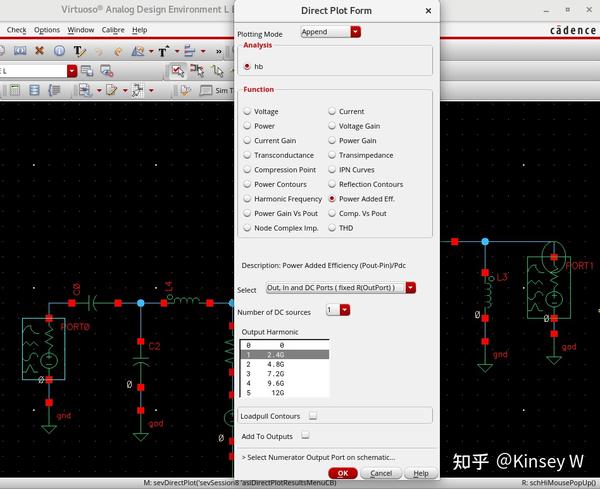Select the hb analysis radio button

247,66
